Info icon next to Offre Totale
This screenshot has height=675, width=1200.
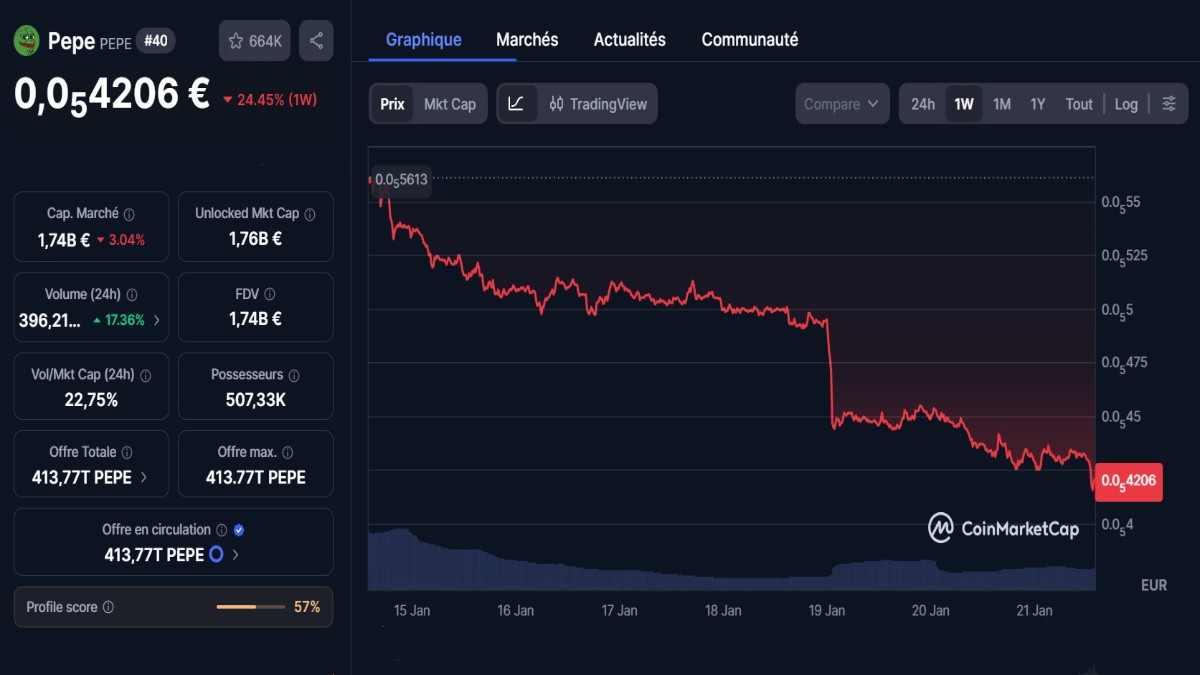(x=127, y=453)
